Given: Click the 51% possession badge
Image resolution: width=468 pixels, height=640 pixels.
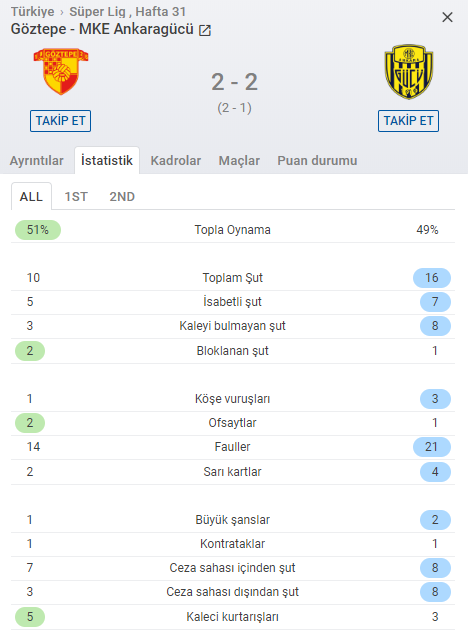Looking at the screenshot, I should click(38, 230).
